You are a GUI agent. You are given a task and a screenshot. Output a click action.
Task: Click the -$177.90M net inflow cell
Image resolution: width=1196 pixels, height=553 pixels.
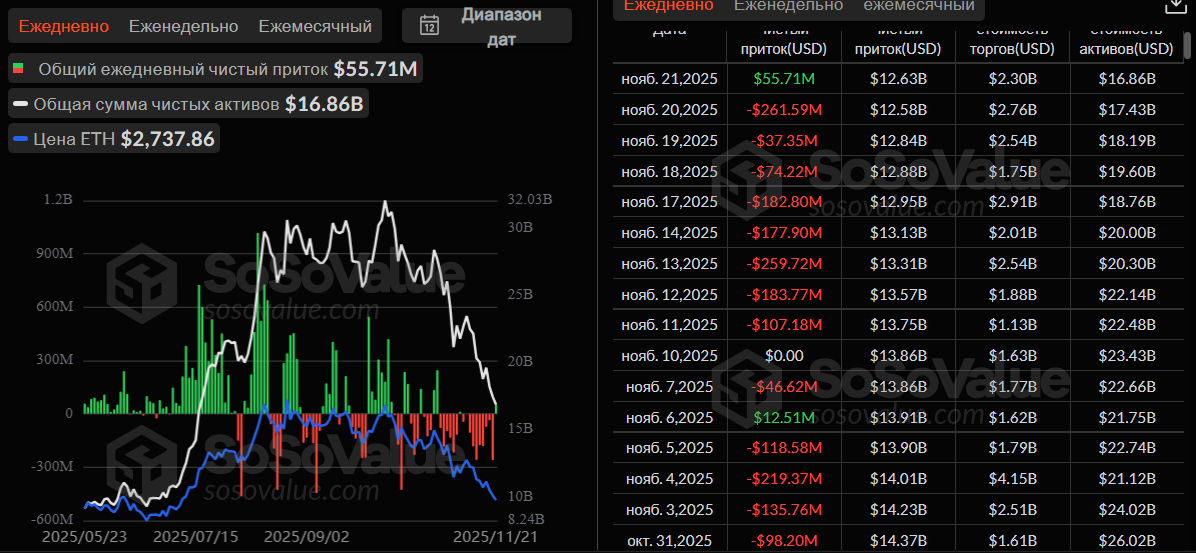pyautogui.click(x=784, y=233)
